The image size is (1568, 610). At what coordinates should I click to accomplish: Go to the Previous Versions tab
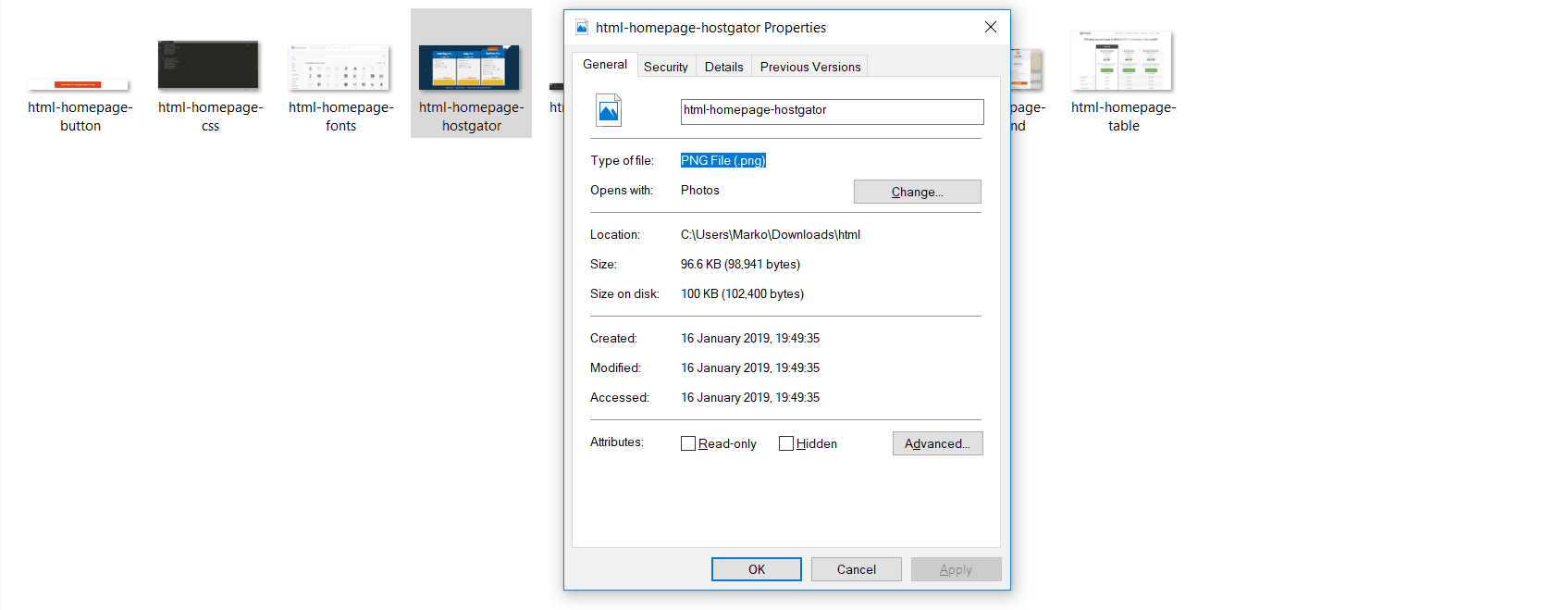coord(809,67)
